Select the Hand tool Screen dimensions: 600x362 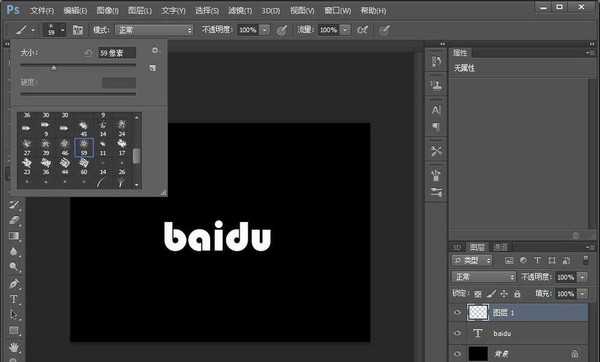pos(13,347)
